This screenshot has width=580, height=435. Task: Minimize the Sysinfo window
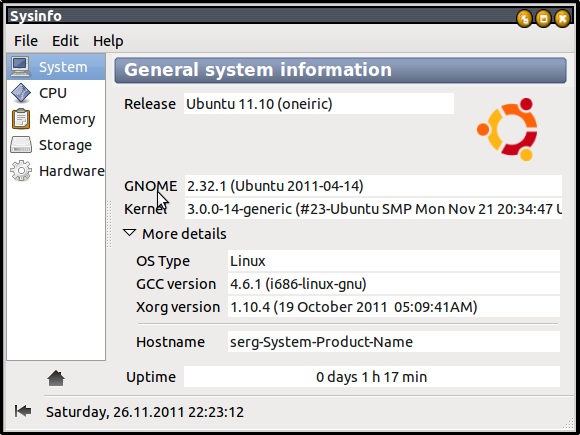[524, 18]
